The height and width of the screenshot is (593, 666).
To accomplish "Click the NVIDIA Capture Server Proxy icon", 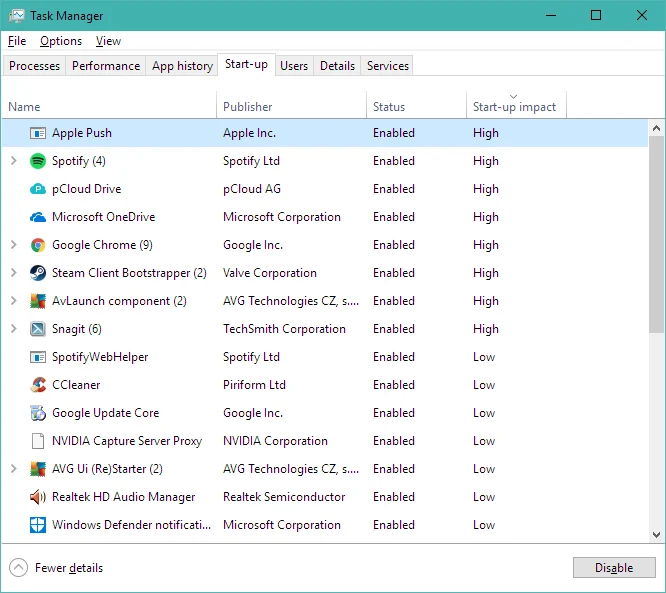I will click(38, 441).
